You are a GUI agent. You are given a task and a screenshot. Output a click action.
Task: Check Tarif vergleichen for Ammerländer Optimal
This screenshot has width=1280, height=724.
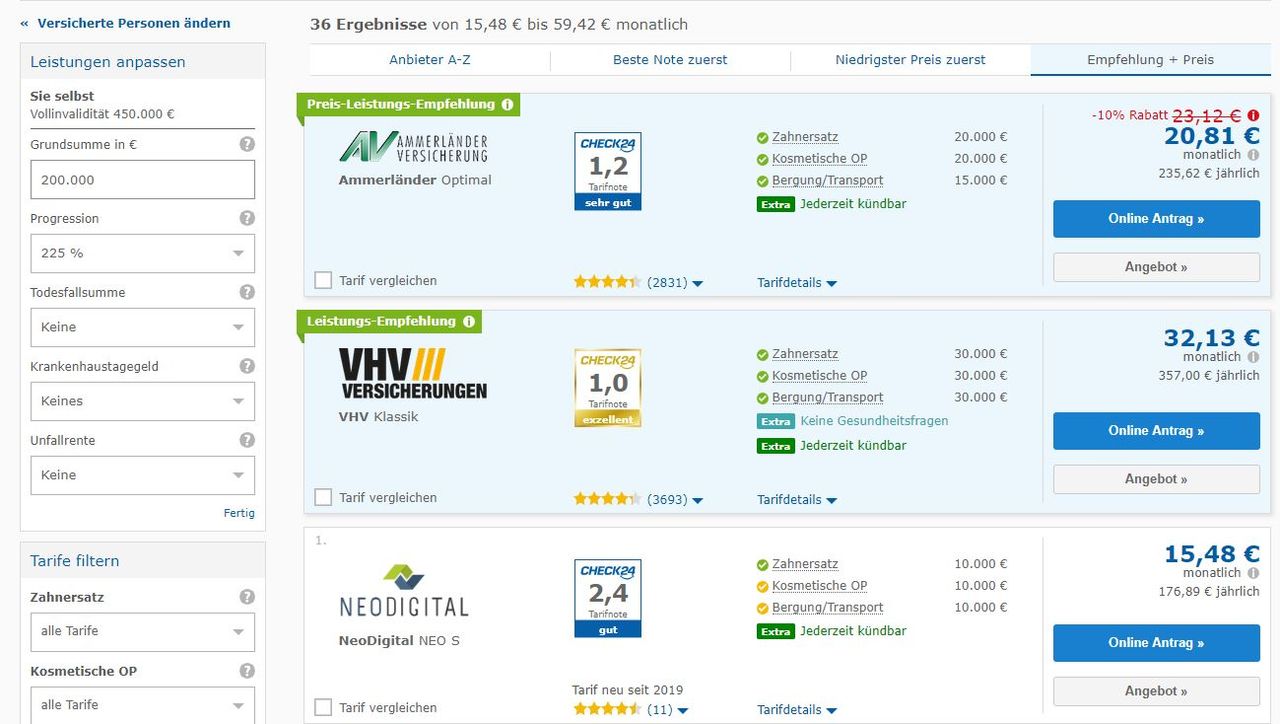coord(323,281)
